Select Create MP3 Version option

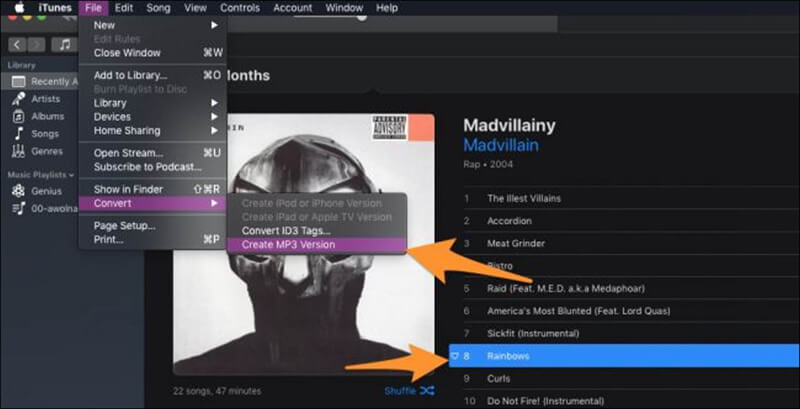click(317, 245)
